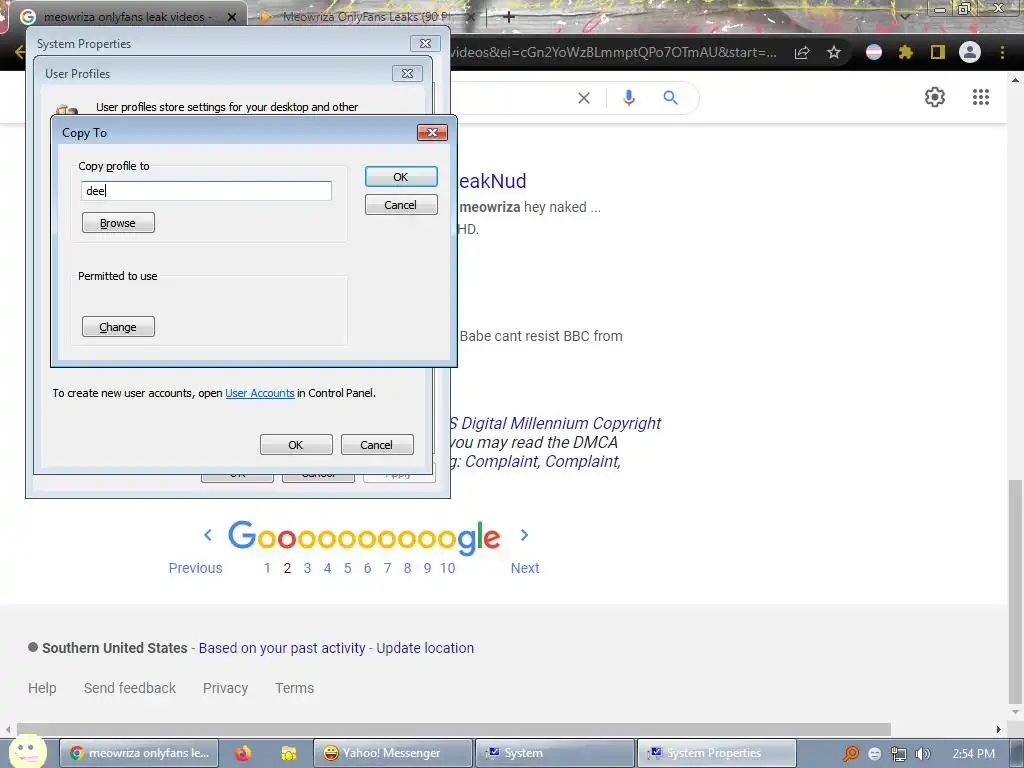Open the Chrome tab search dropdown arrow
Viewport: 1024px width, 768px height.
pyautogui.click(x=904, y=17)
